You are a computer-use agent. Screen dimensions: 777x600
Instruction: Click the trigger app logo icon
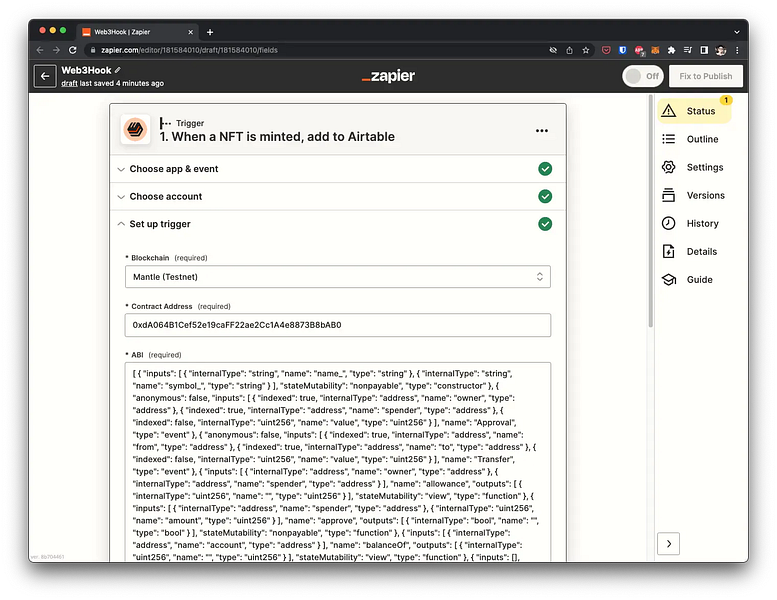tap(135, 130)
